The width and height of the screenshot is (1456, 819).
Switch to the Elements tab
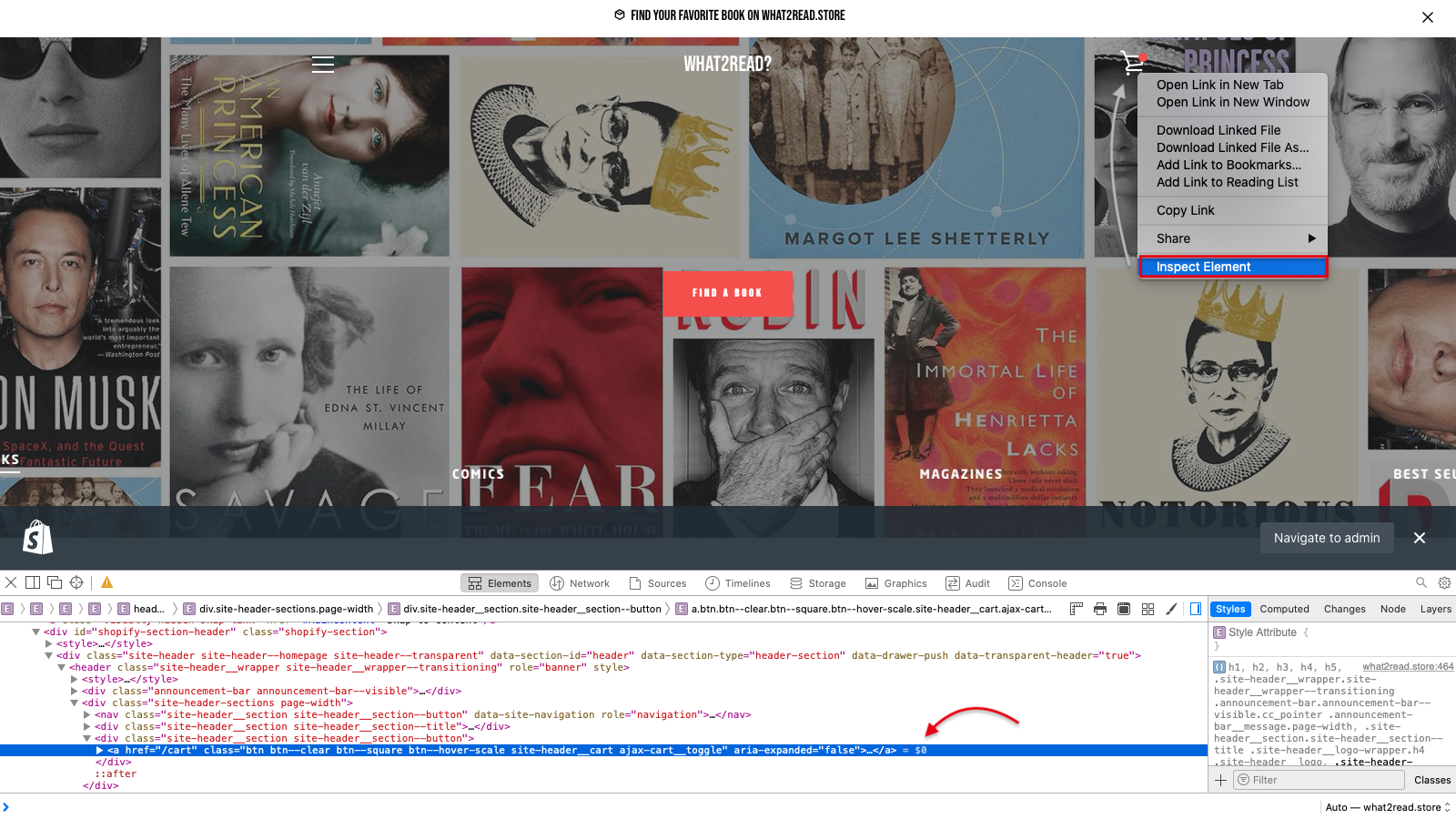click(x=500, y=583)
